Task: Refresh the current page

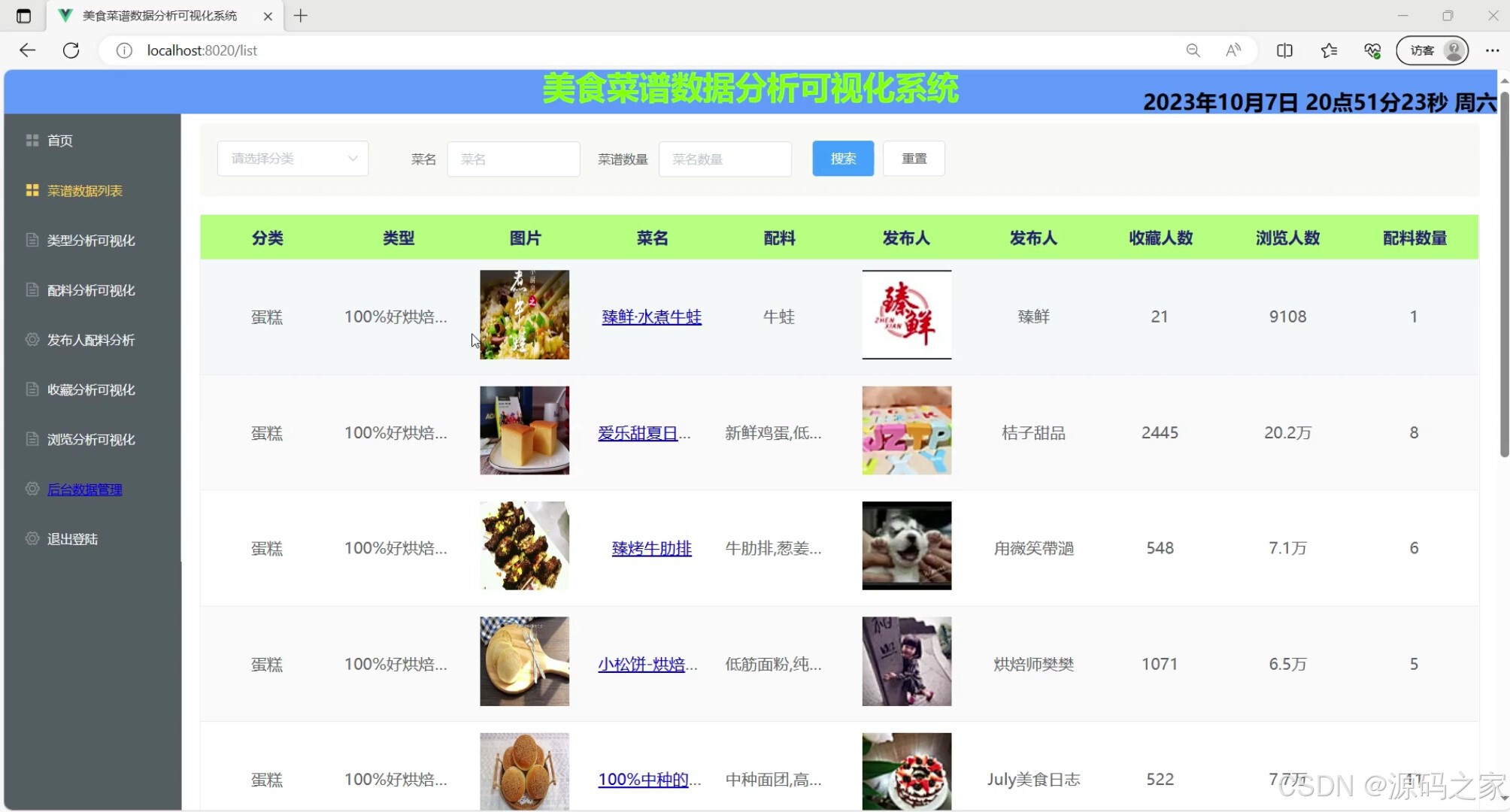Action: click(71, 50)
